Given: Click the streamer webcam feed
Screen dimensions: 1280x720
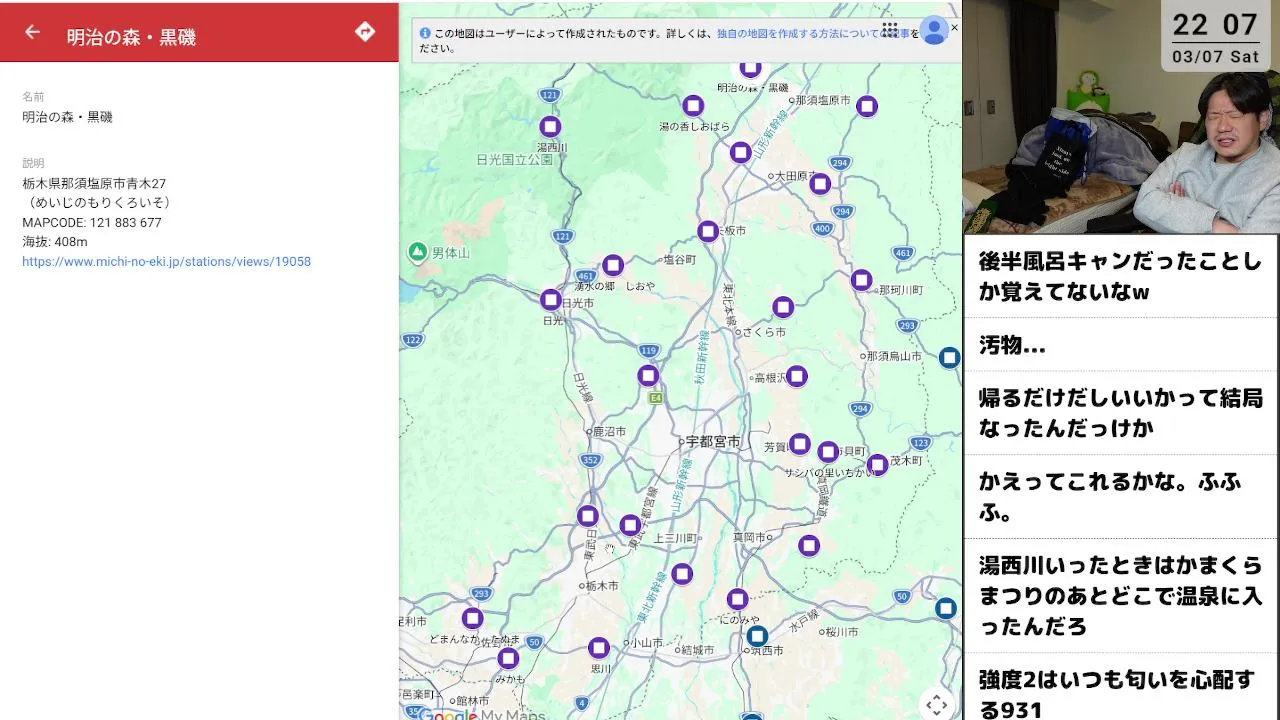Looking at the screenshot, I should click(x=1121, y=117).
